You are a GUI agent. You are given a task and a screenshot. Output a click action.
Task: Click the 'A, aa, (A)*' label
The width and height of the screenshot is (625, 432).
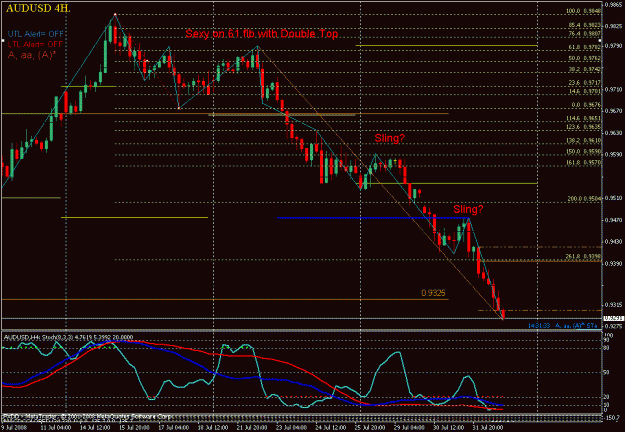pyautogui.click(x=31, y=55)
